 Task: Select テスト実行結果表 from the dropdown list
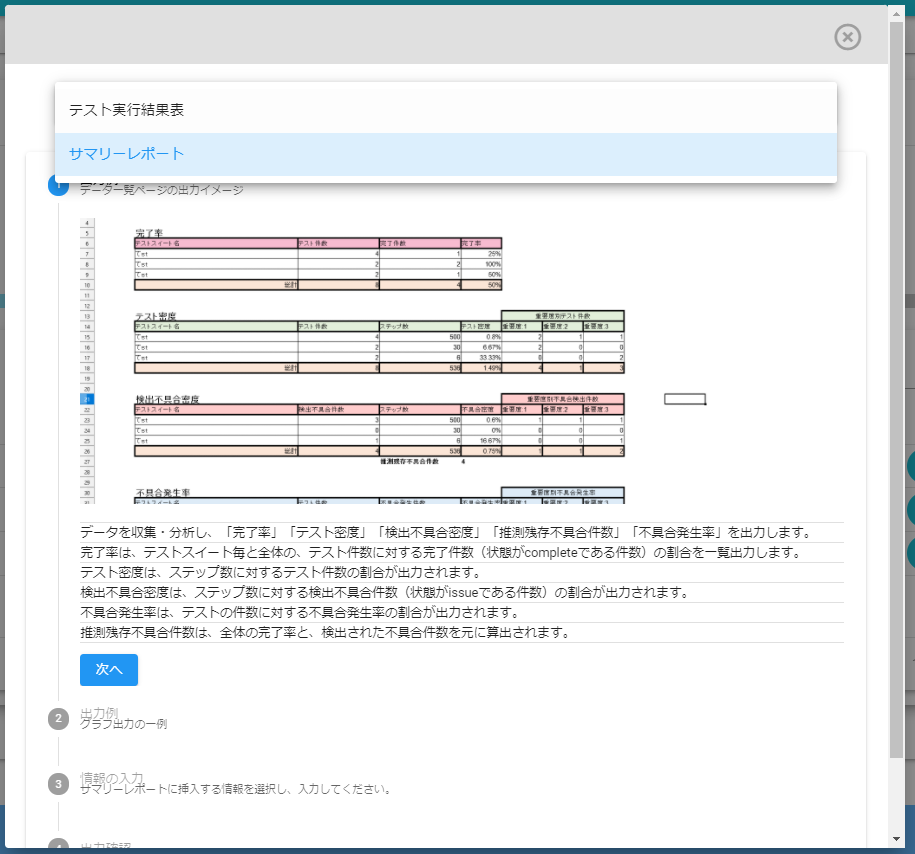(x=446, y=110)
